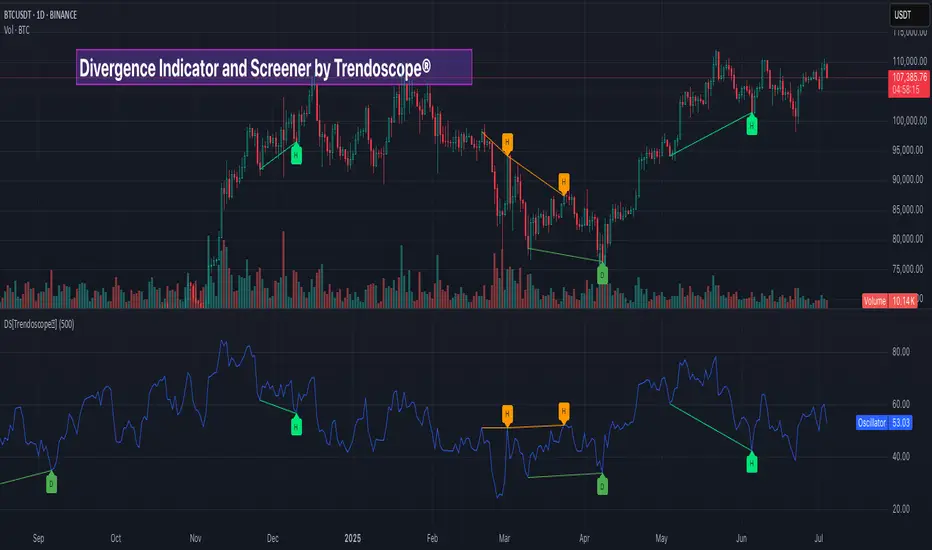
Task: Click the BTCUSDT 1D BINANCE symbol title
Action: tap(40, 15)
